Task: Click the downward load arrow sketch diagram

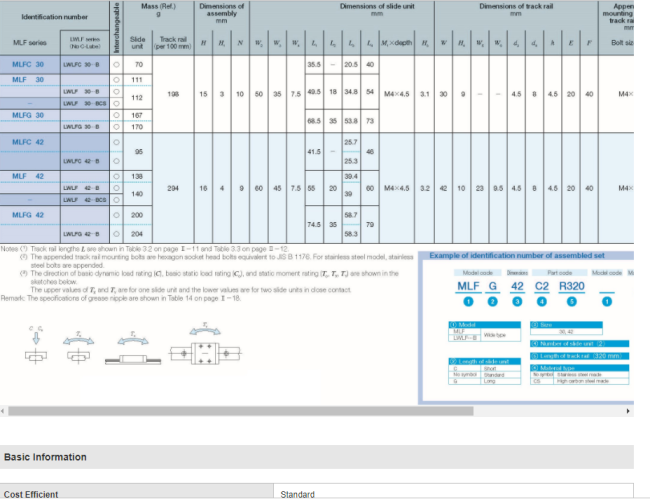Action: 37,345
